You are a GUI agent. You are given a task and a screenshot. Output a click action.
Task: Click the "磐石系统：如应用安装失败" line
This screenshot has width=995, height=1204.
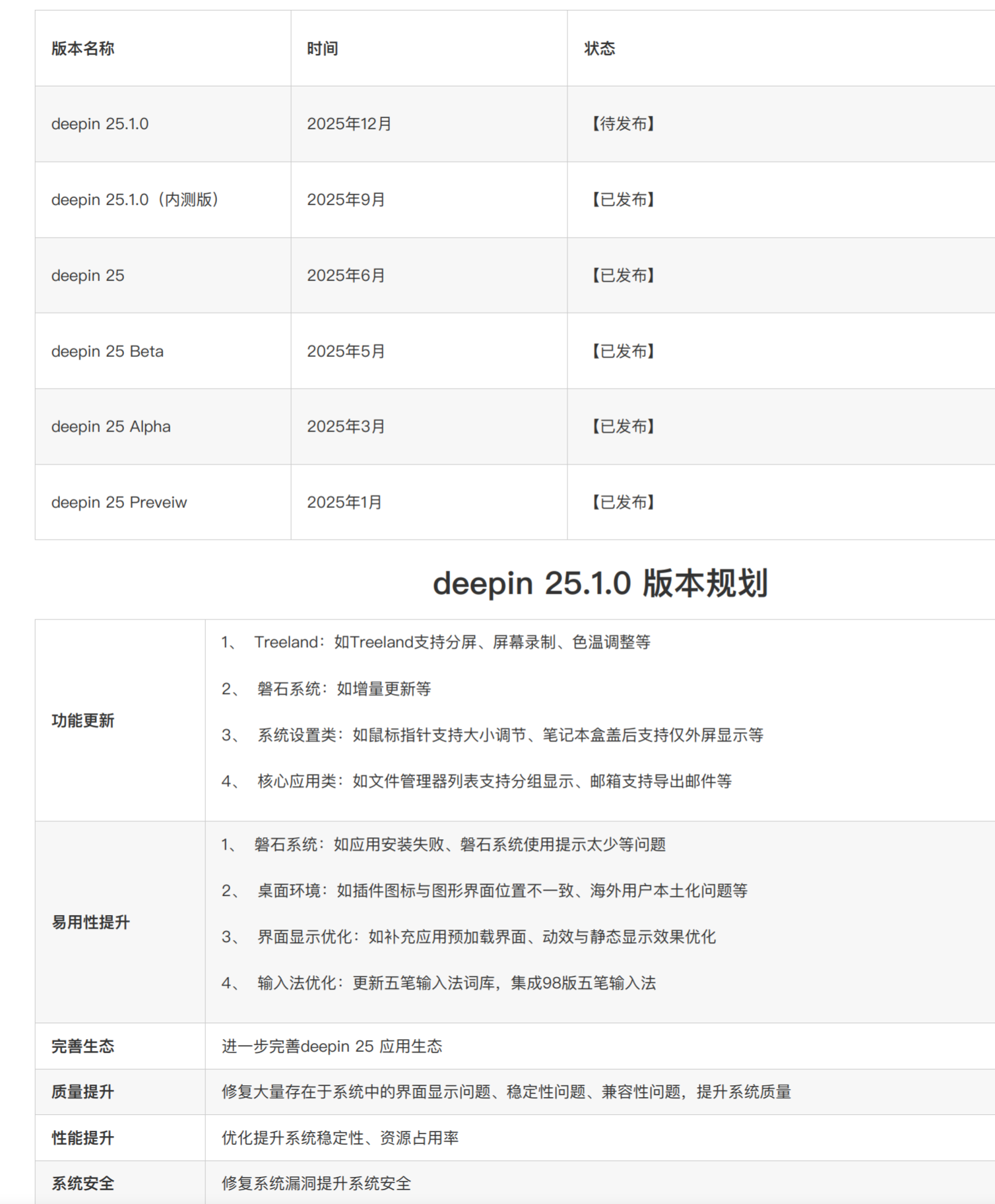point(443,845)
